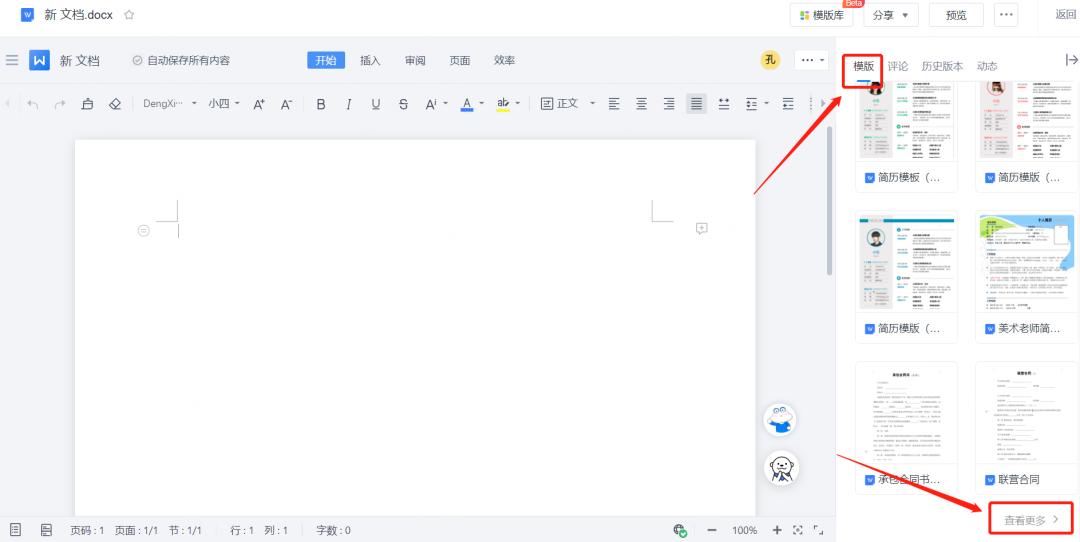
Task: Click the 预览 preview button
Action: tap(956, 14)
